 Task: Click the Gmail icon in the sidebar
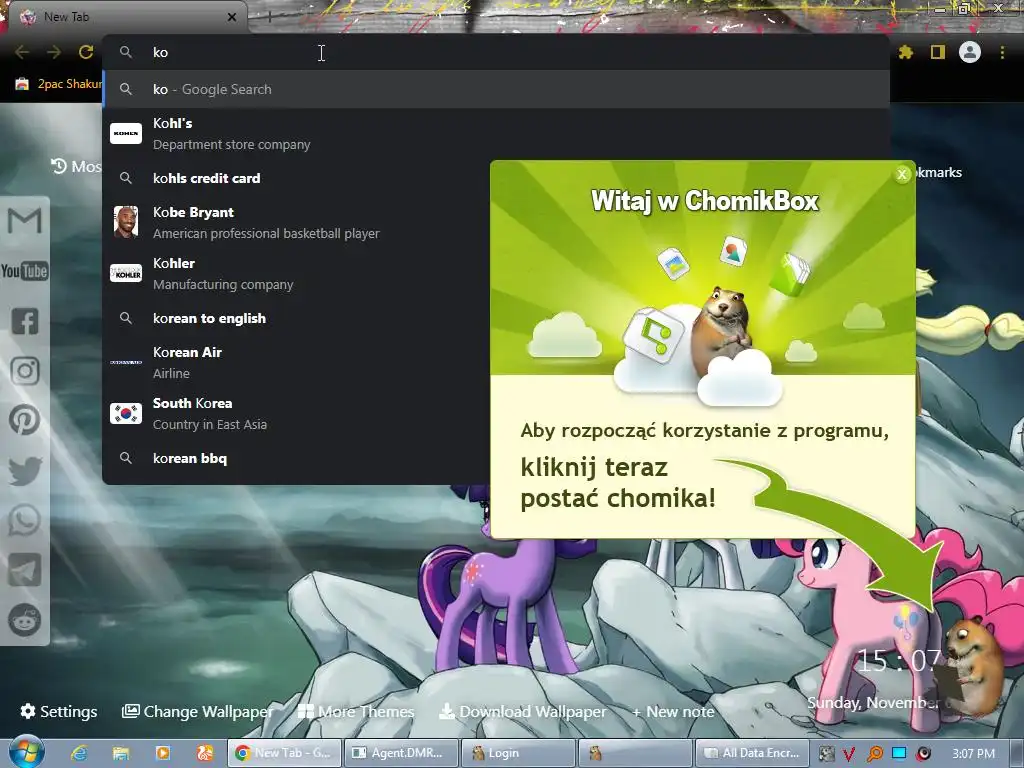25,221
